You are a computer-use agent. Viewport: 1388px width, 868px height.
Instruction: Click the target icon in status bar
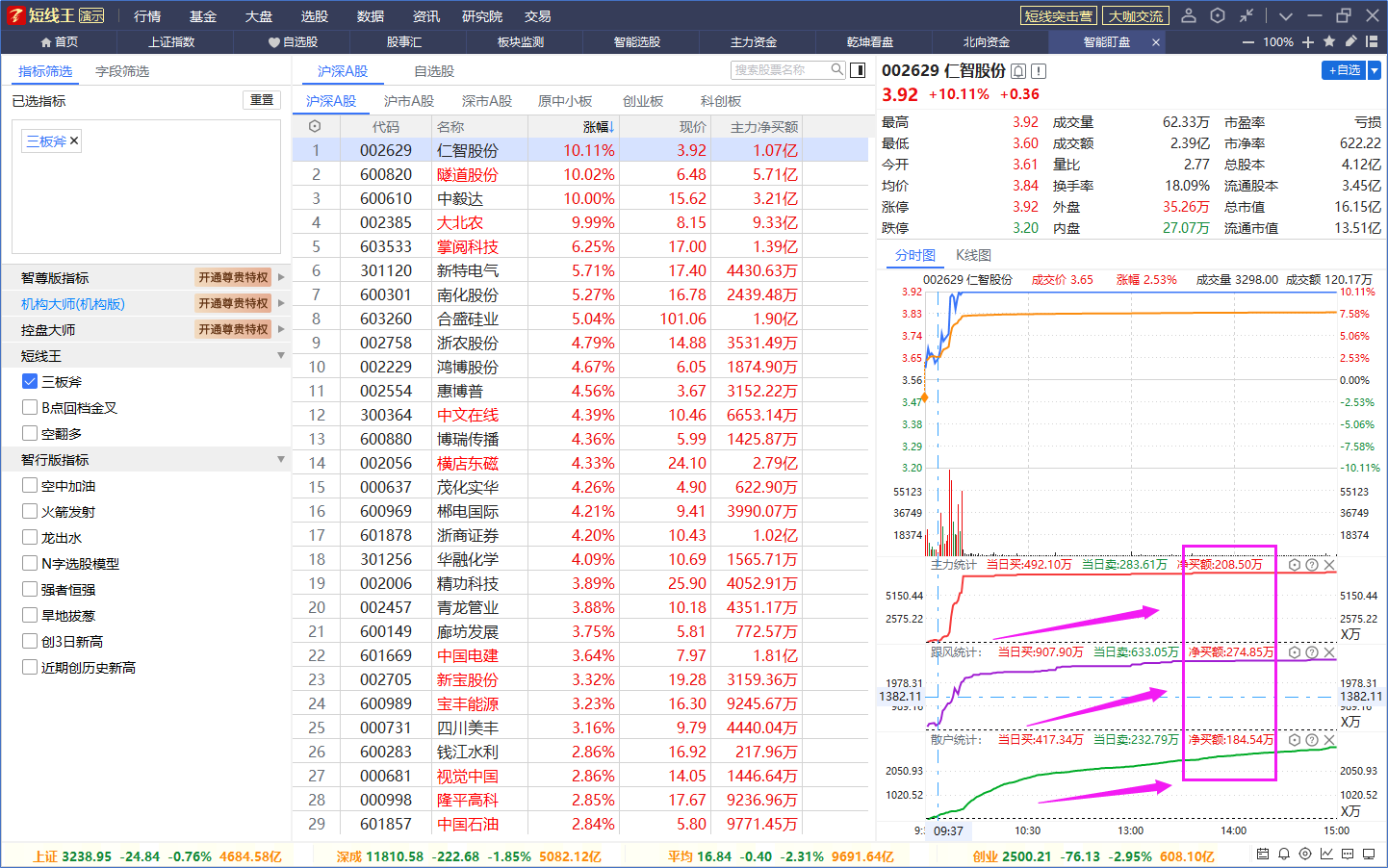click(x=1305, y=854)
